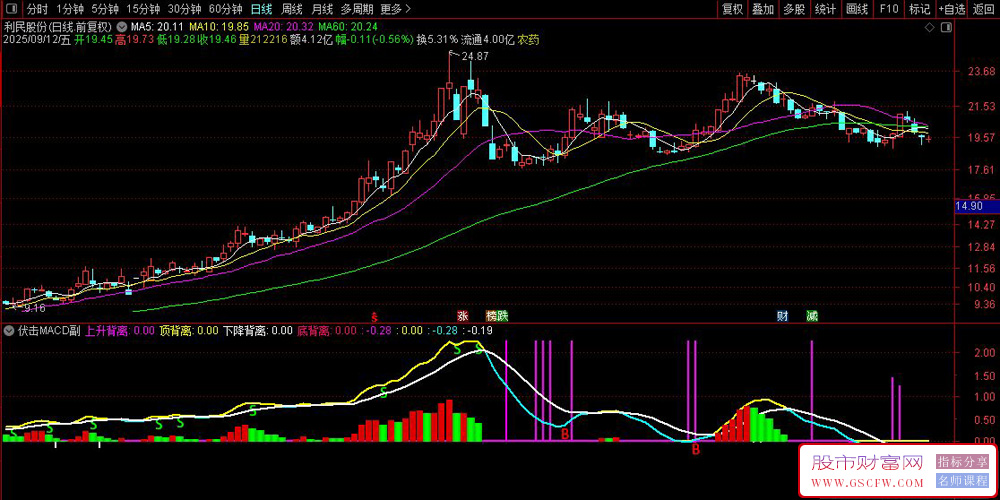The width and height of the screenshot is (1000, 500).
Task: Switch to the 5分钟 chart
Action: 105,9
